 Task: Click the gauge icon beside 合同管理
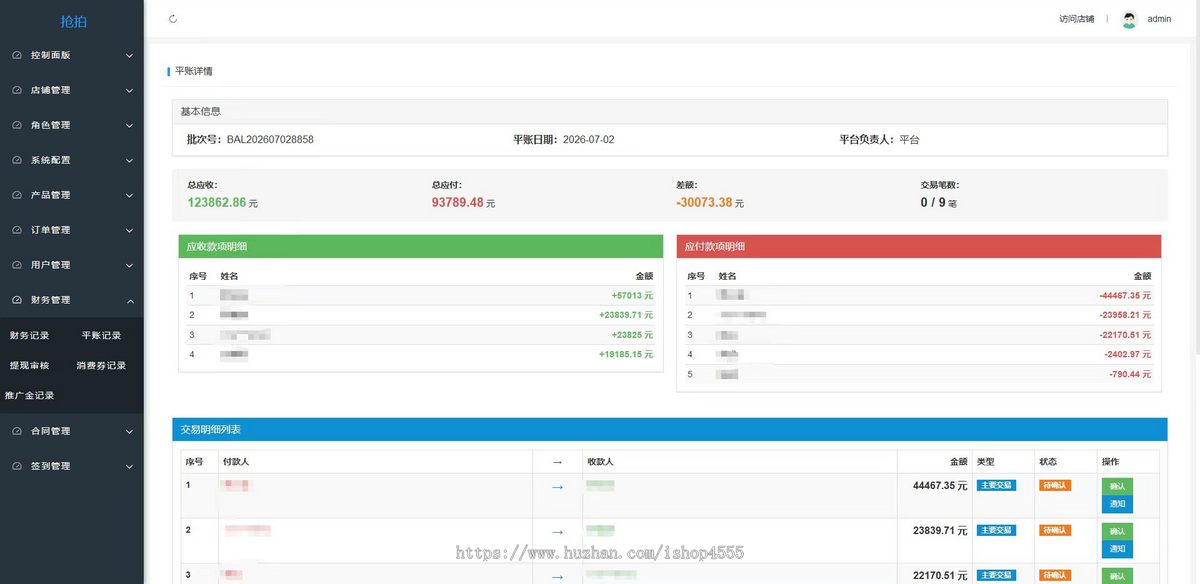click(17, 431)
